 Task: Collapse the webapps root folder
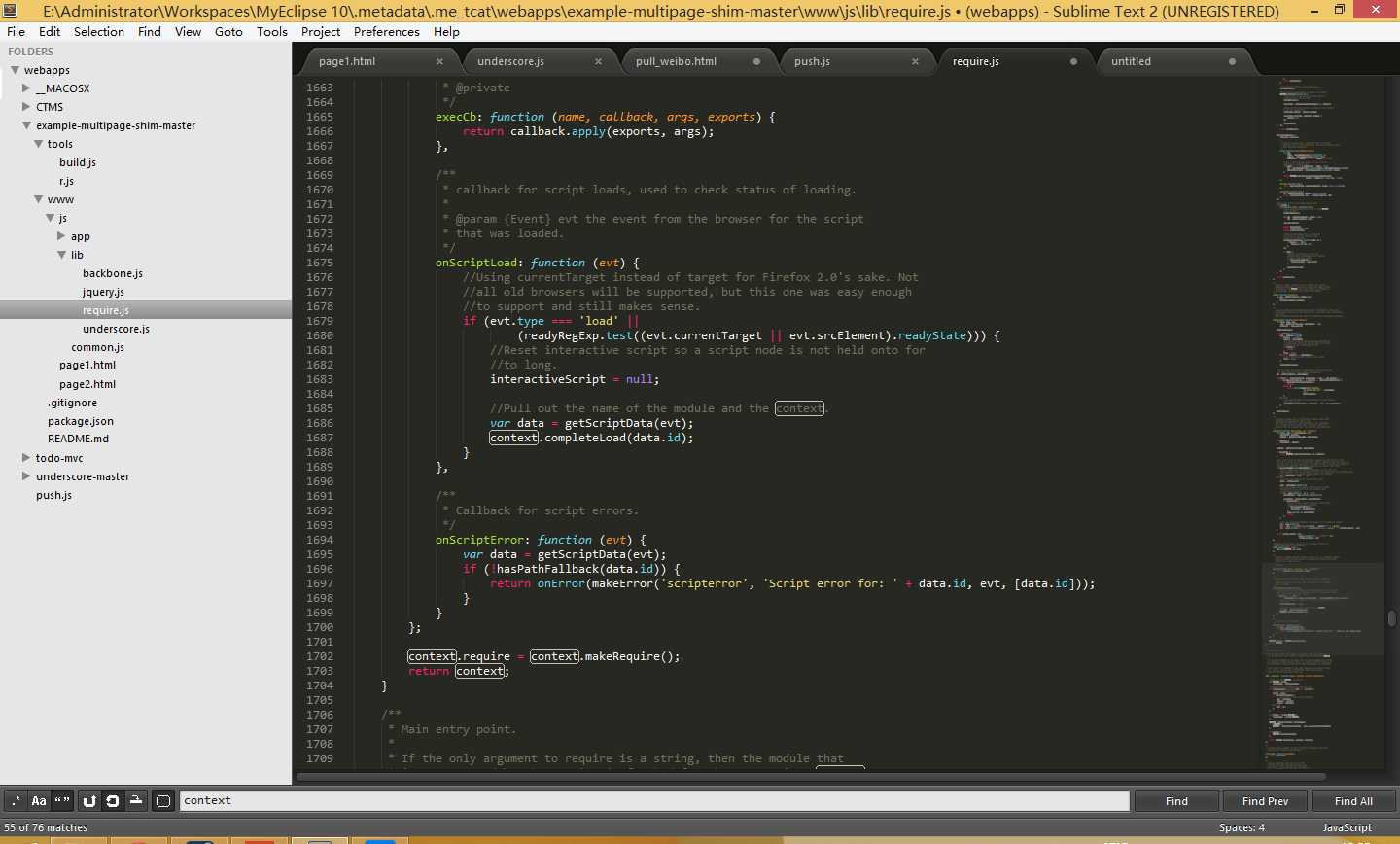click(15, 70)
